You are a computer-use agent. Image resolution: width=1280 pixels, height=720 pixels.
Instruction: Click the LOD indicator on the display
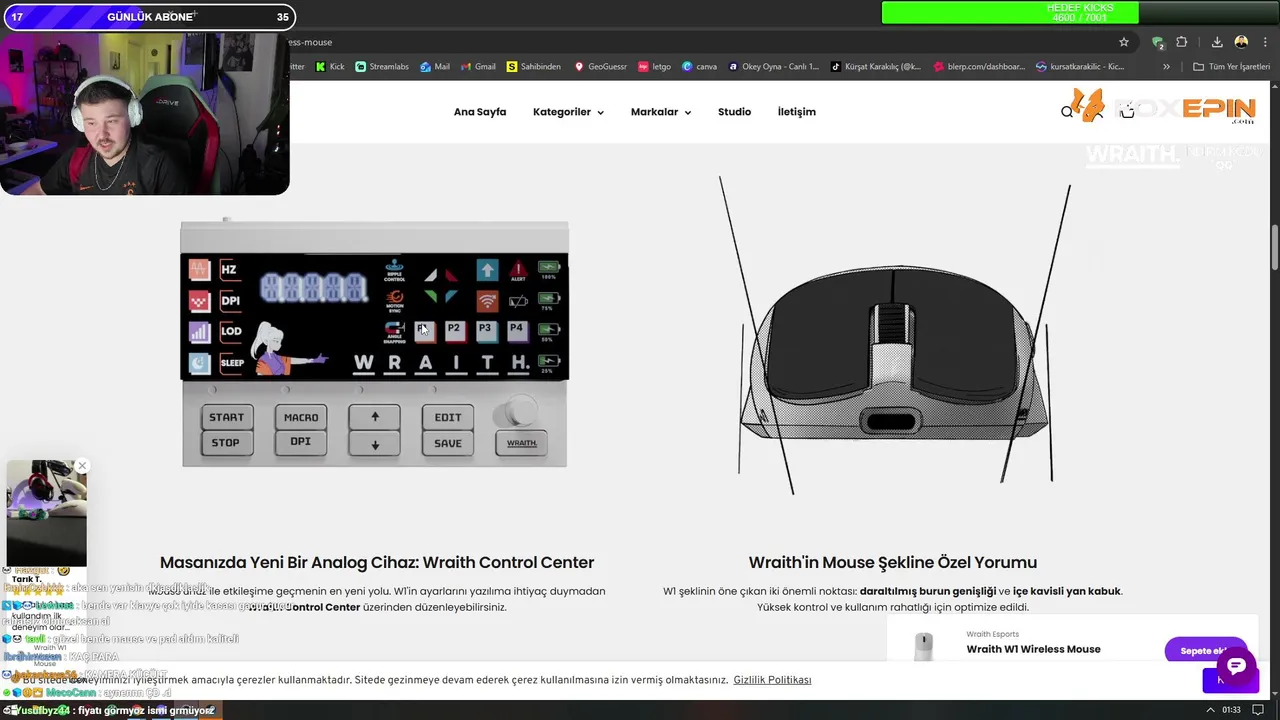(x=231, y=331)
